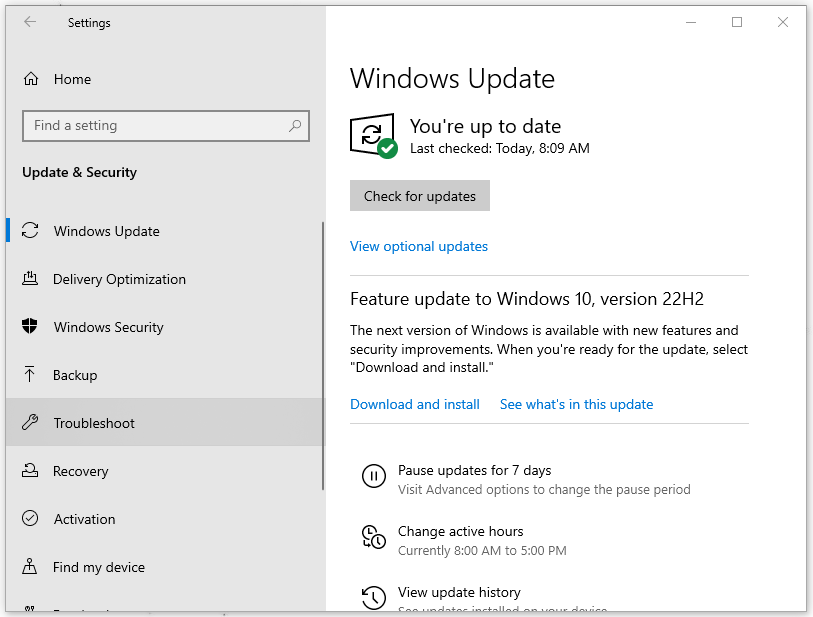Click the Troubleshoot wrench icon
This screenshot has height=617, width=813.
click(x=30, y=423)
